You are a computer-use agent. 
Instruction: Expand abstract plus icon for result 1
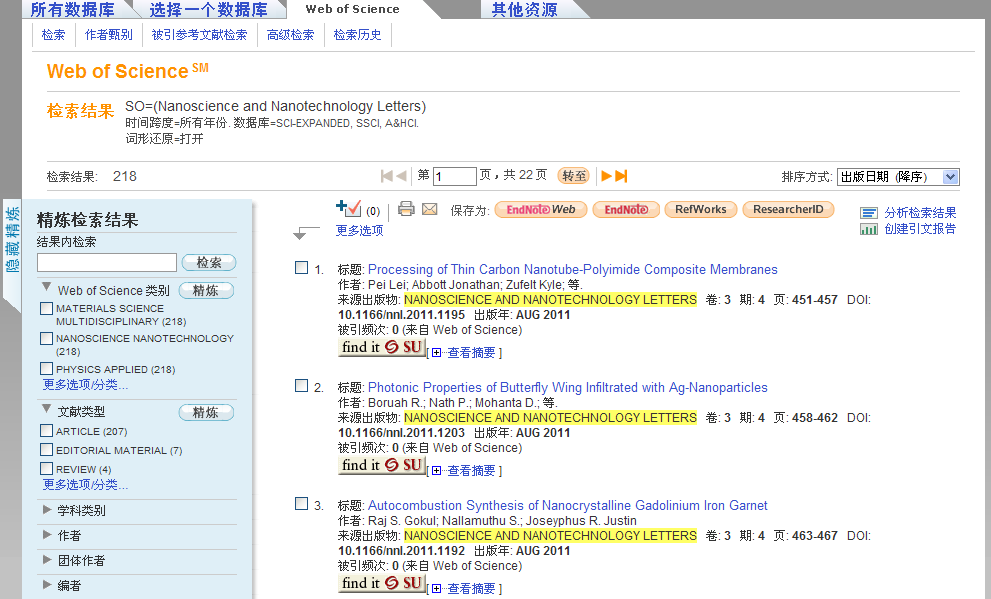437,353
